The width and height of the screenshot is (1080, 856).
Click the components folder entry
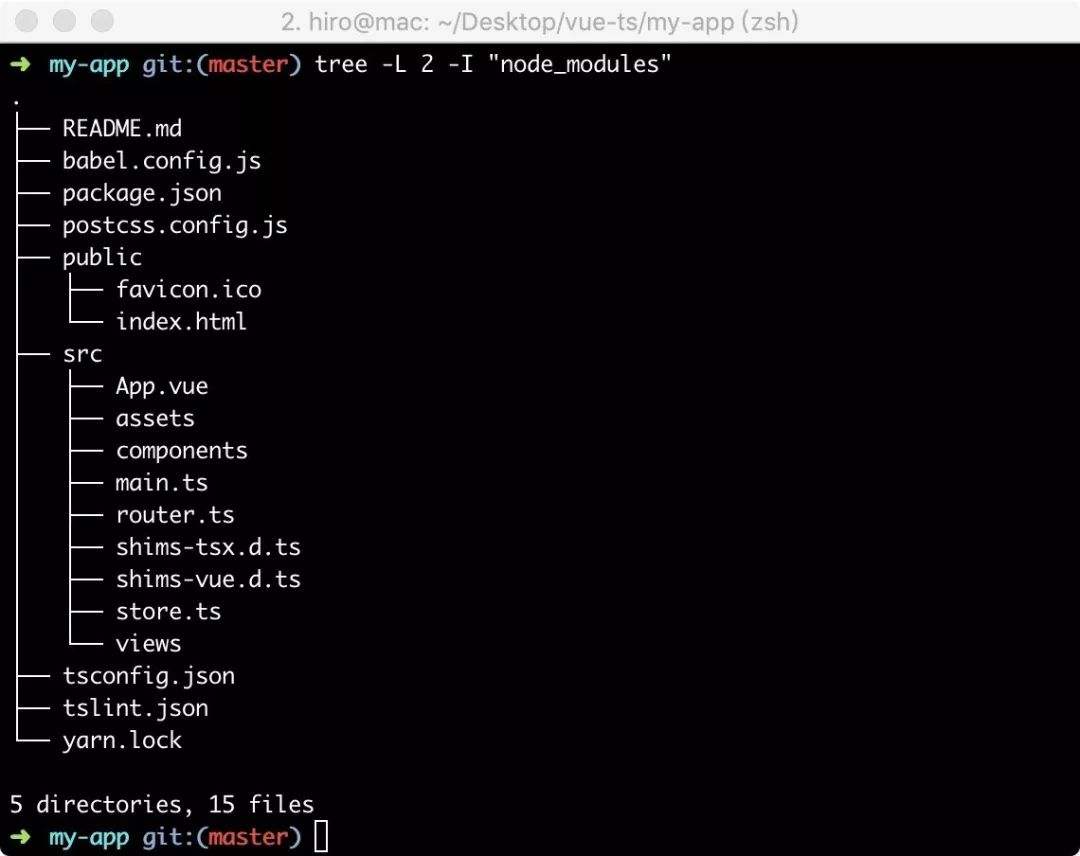pyautogui.click(x=181, y=451)
